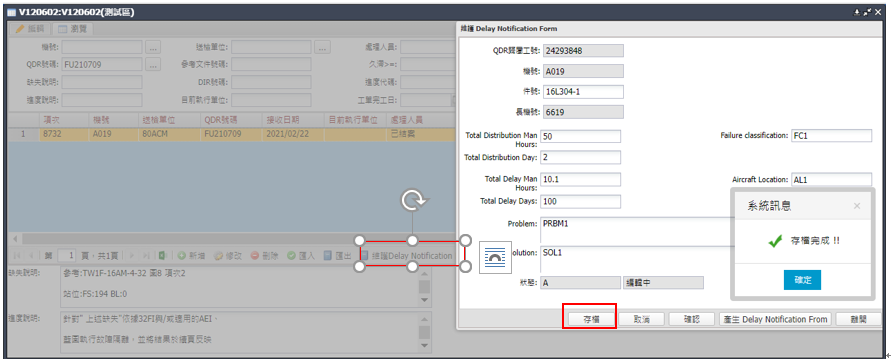Image resolution: width=891 pixels, height=364 pixels.
Task: Click the 新增 add toolbar button
Action: [x=190, y=256]
